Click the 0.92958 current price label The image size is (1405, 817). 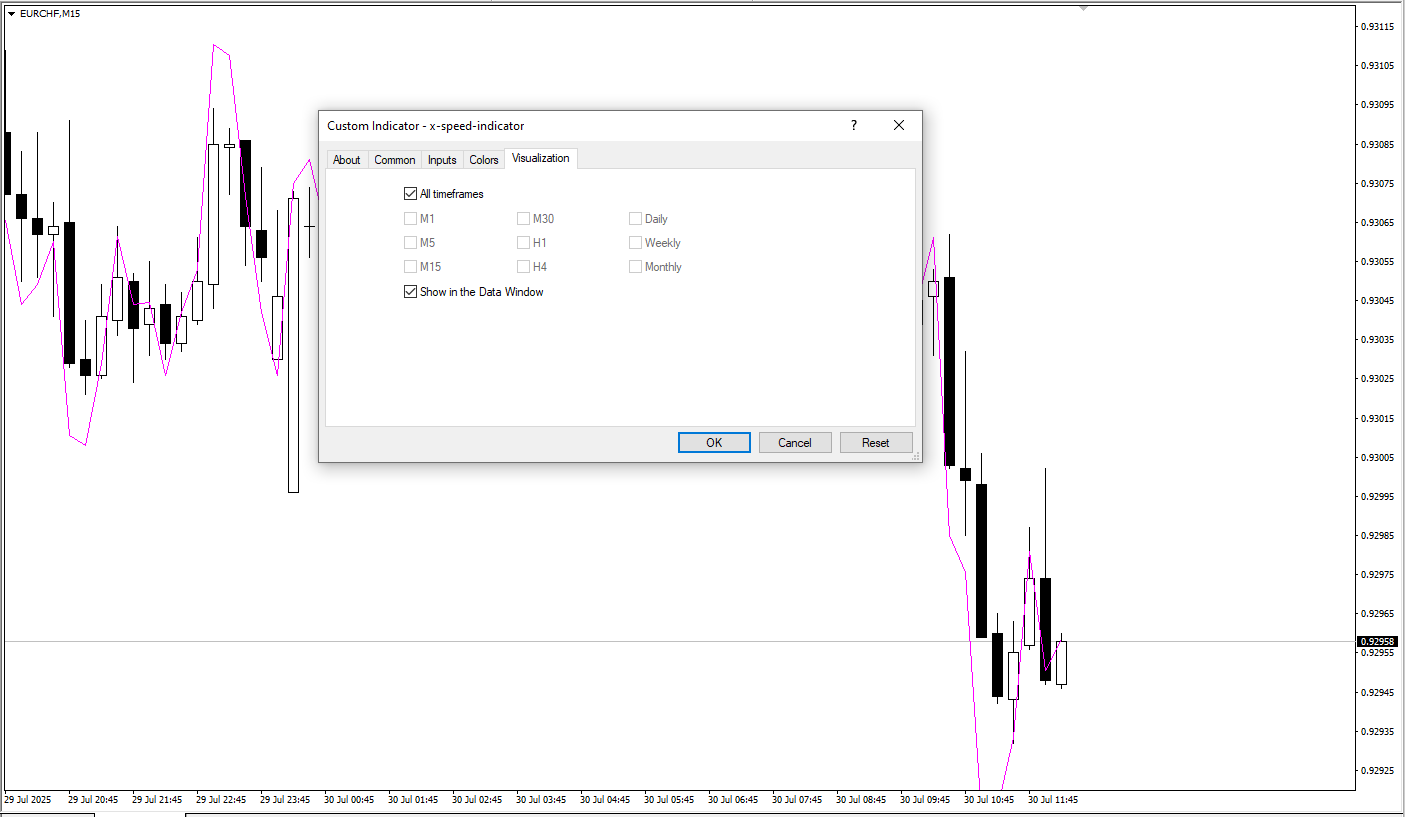(1377, 641)
